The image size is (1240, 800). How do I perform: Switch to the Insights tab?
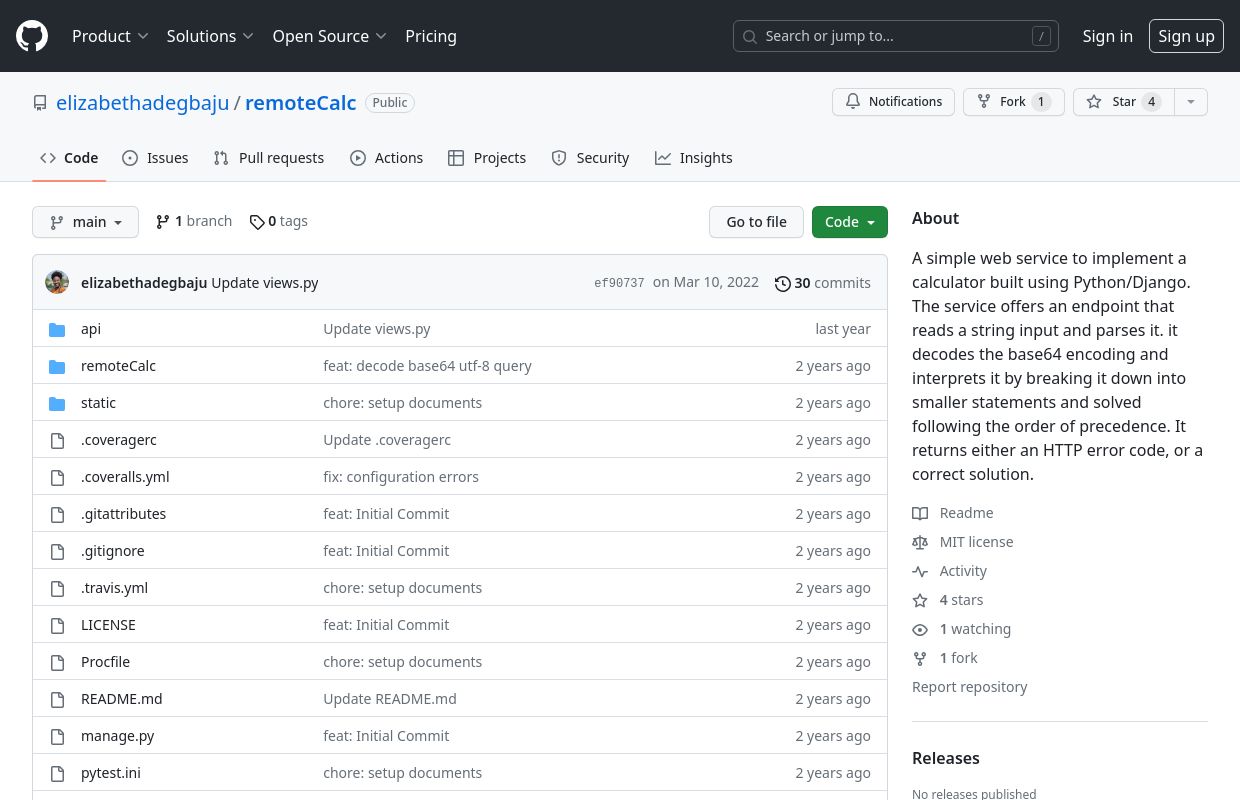[694, 158]
